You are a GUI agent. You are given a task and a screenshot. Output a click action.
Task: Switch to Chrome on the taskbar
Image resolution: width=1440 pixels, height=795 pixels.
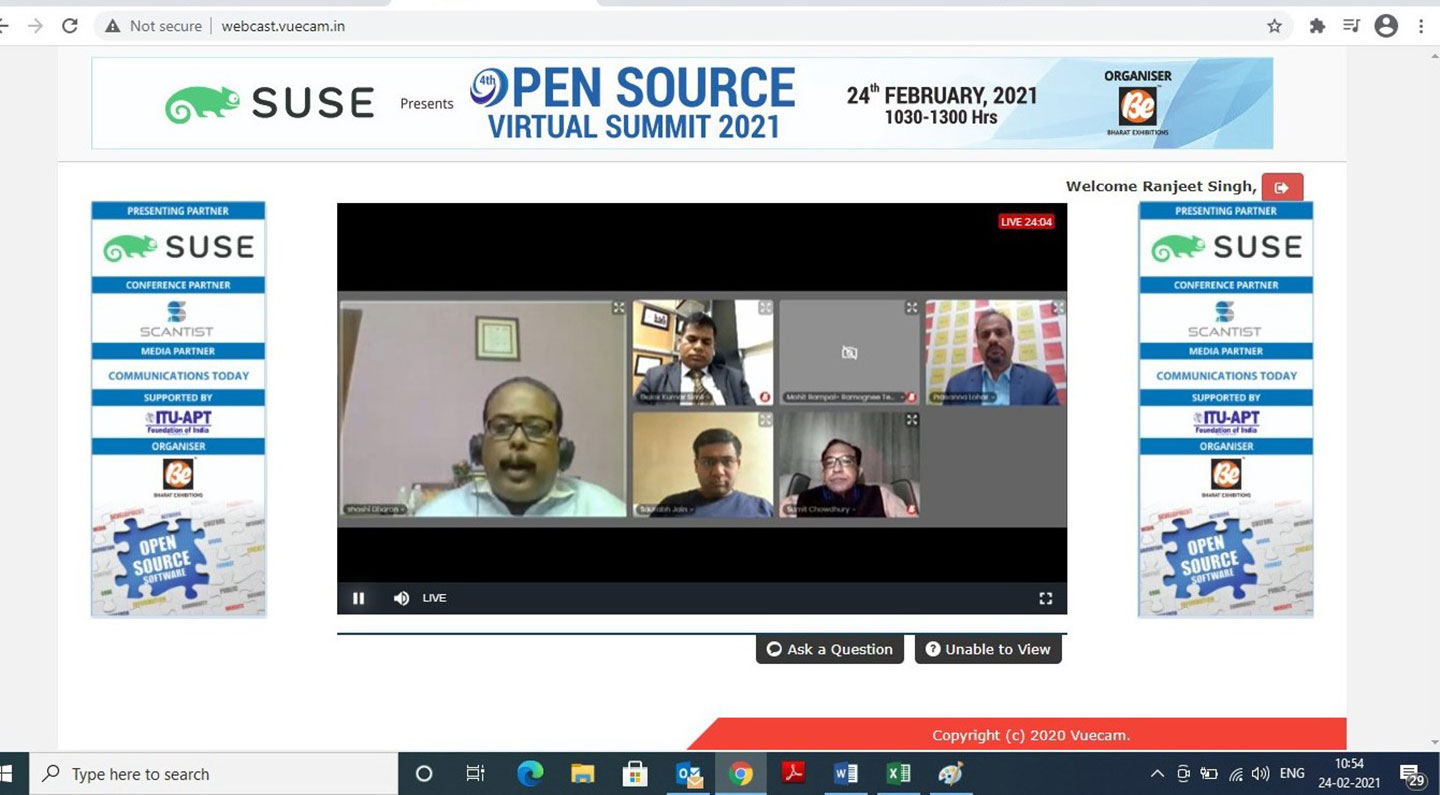click(x=741, y=774)
